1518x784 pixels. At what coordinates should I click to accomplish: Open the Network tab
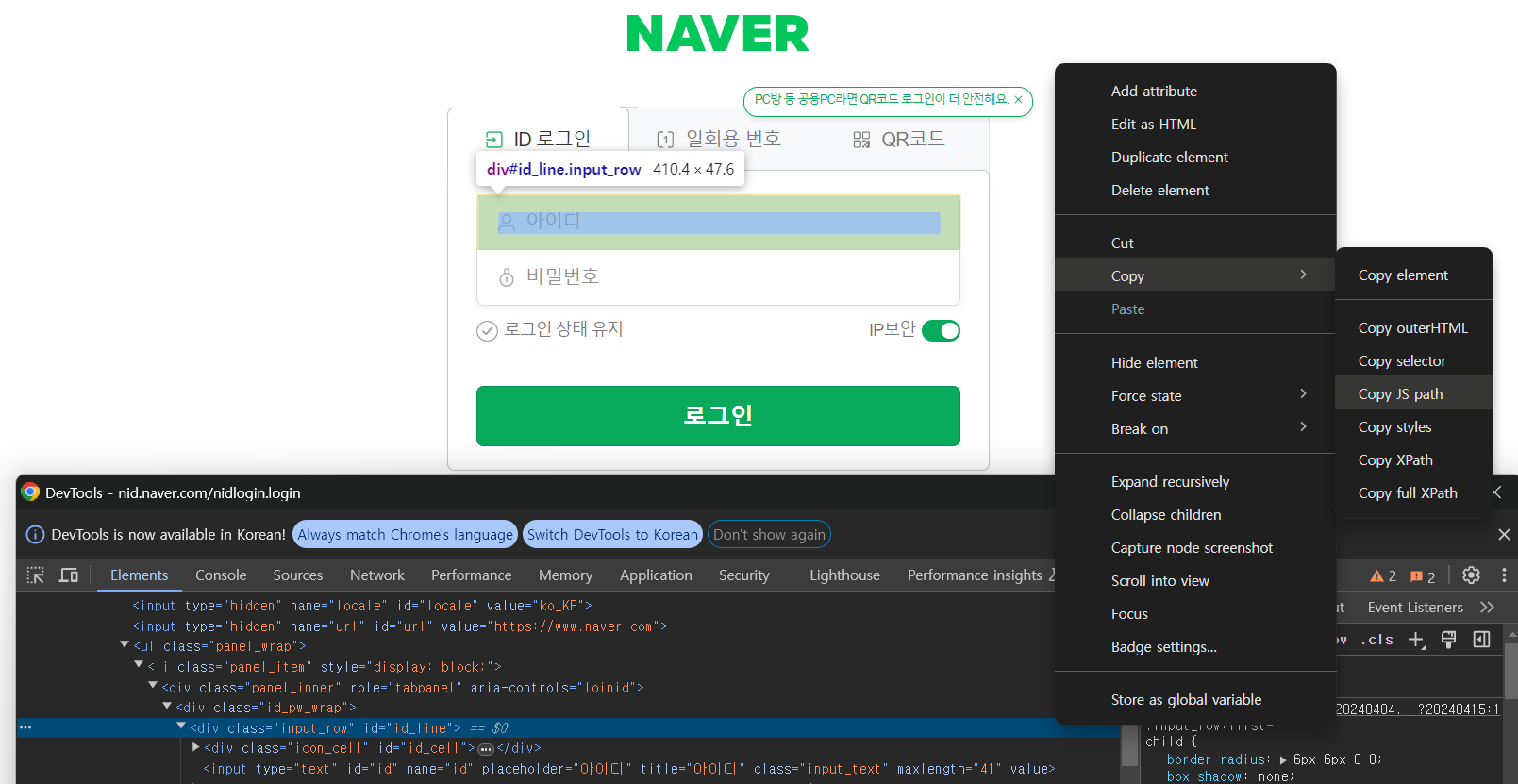click(377, 575)
